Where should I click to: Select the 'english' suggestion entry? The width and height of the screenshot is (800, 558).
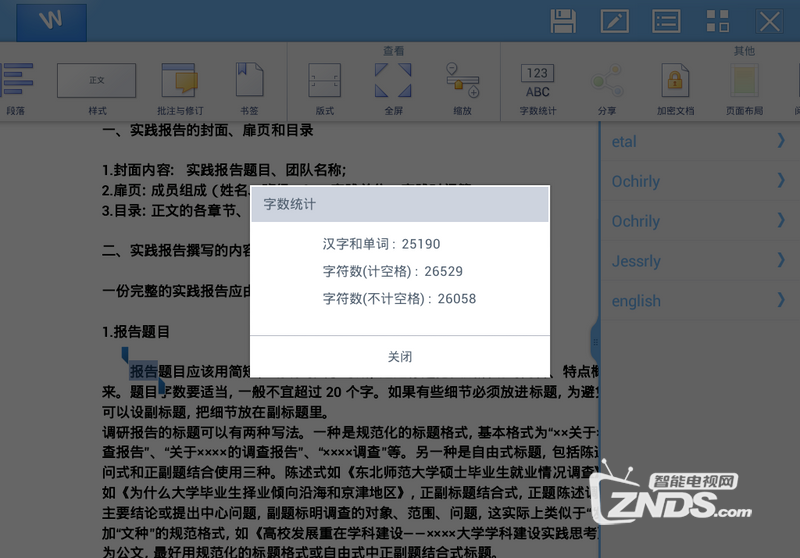click(700, 300)
